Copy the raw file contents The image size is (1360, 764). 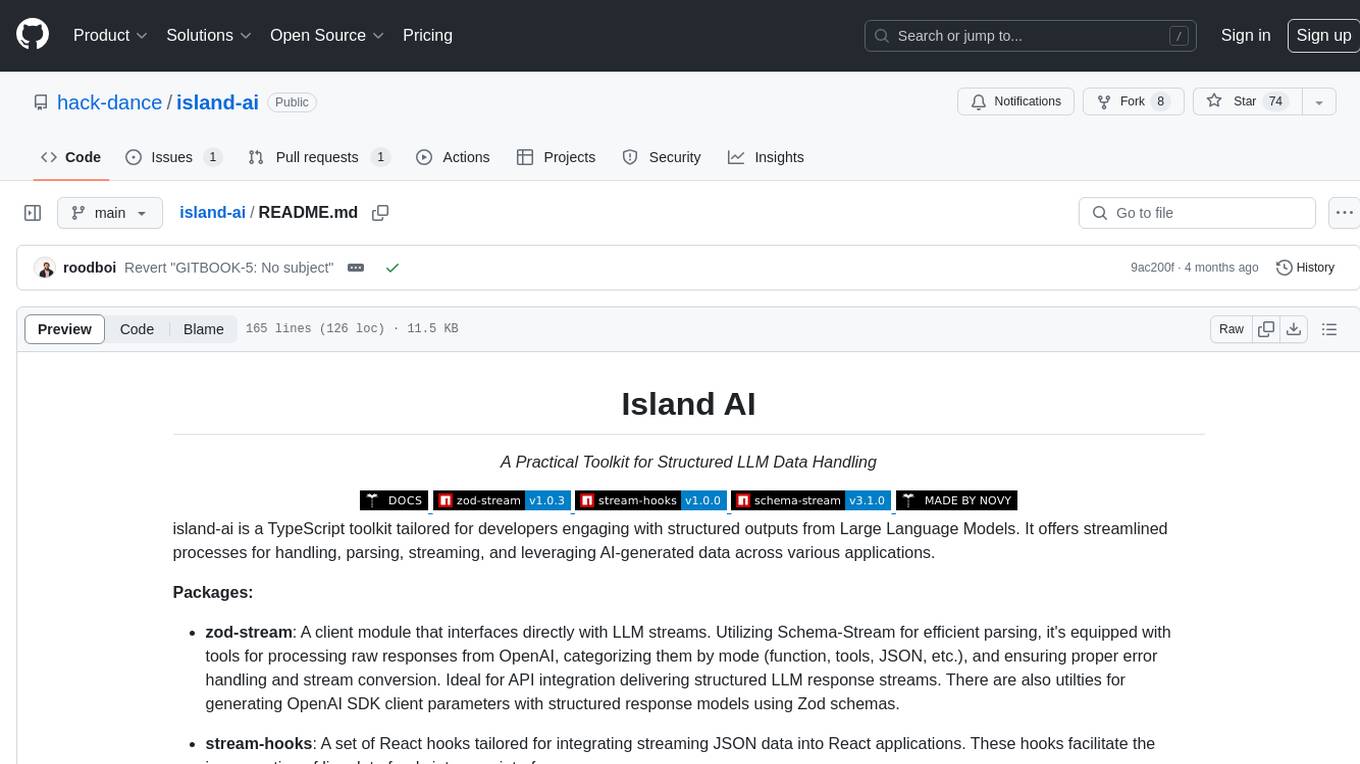(1266, 329)
